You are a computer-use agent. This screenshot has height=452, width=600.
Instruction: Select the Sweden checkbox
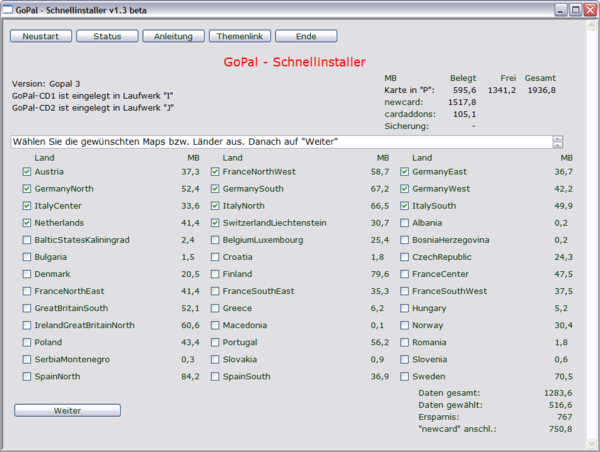click(x=404, y=377)
